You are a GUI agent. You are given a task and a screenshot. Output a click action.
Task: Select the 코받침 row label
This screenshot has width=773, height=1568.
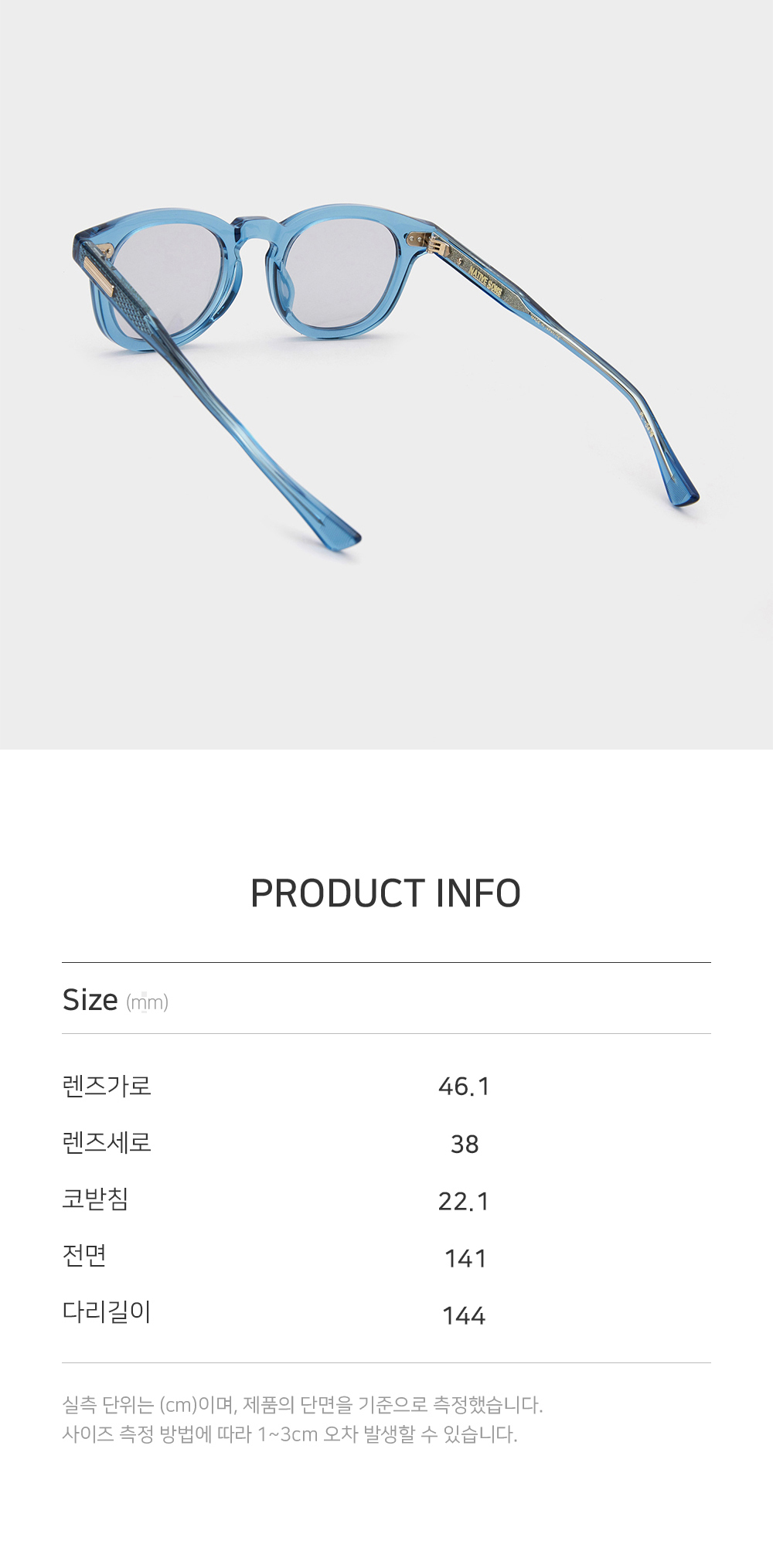coord(95,1199)
